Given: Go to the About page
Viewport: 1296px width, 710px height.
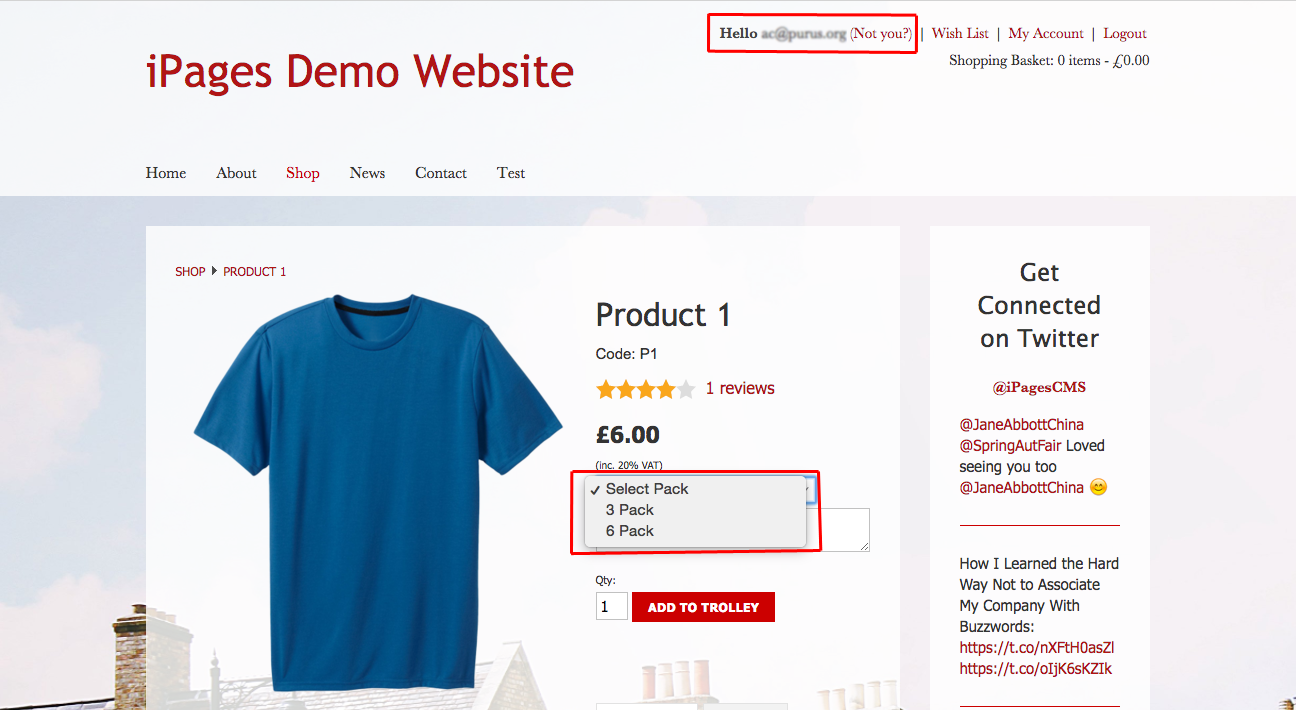Looking at the screenshot, I should click(x=236, y=173).
